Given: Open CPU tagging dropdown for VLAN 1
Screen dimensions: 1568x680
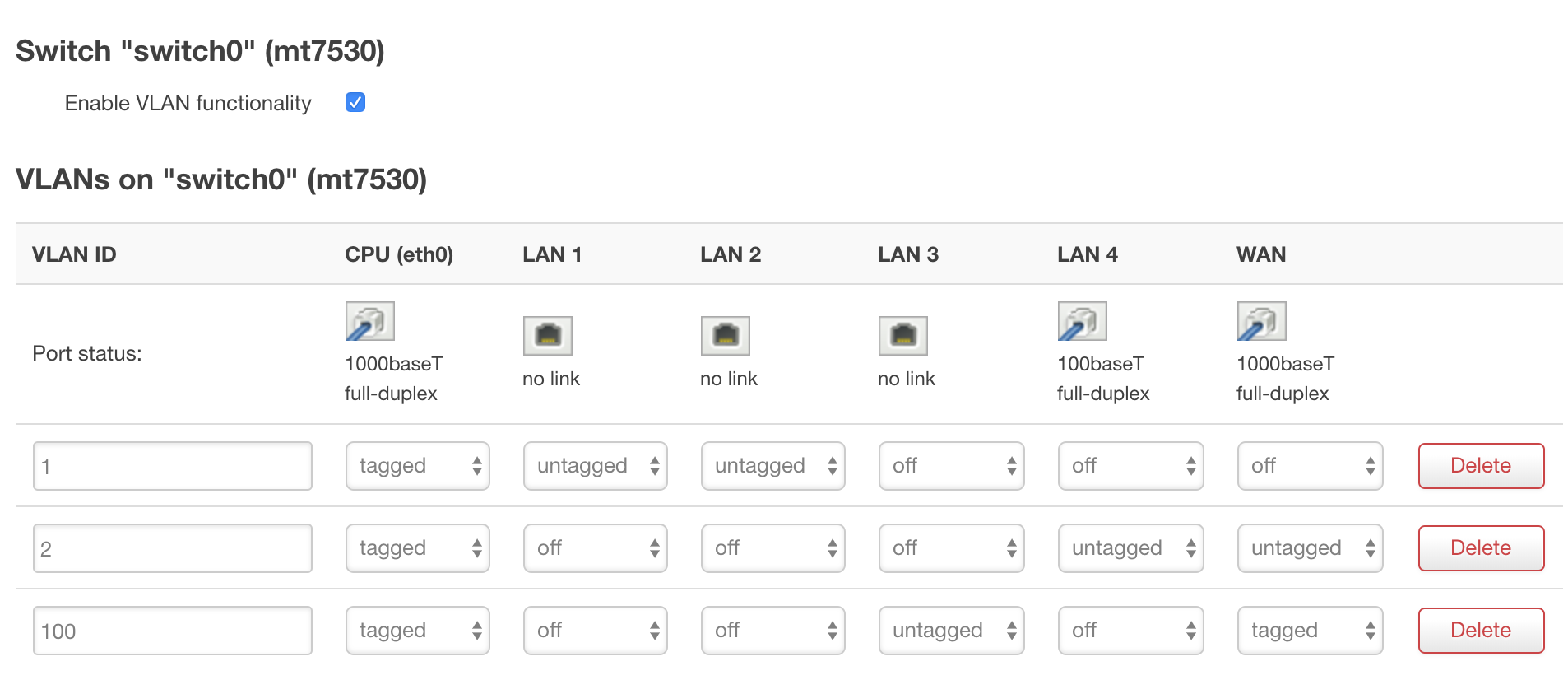Looking at the screenshot, I should coord(417,466).
